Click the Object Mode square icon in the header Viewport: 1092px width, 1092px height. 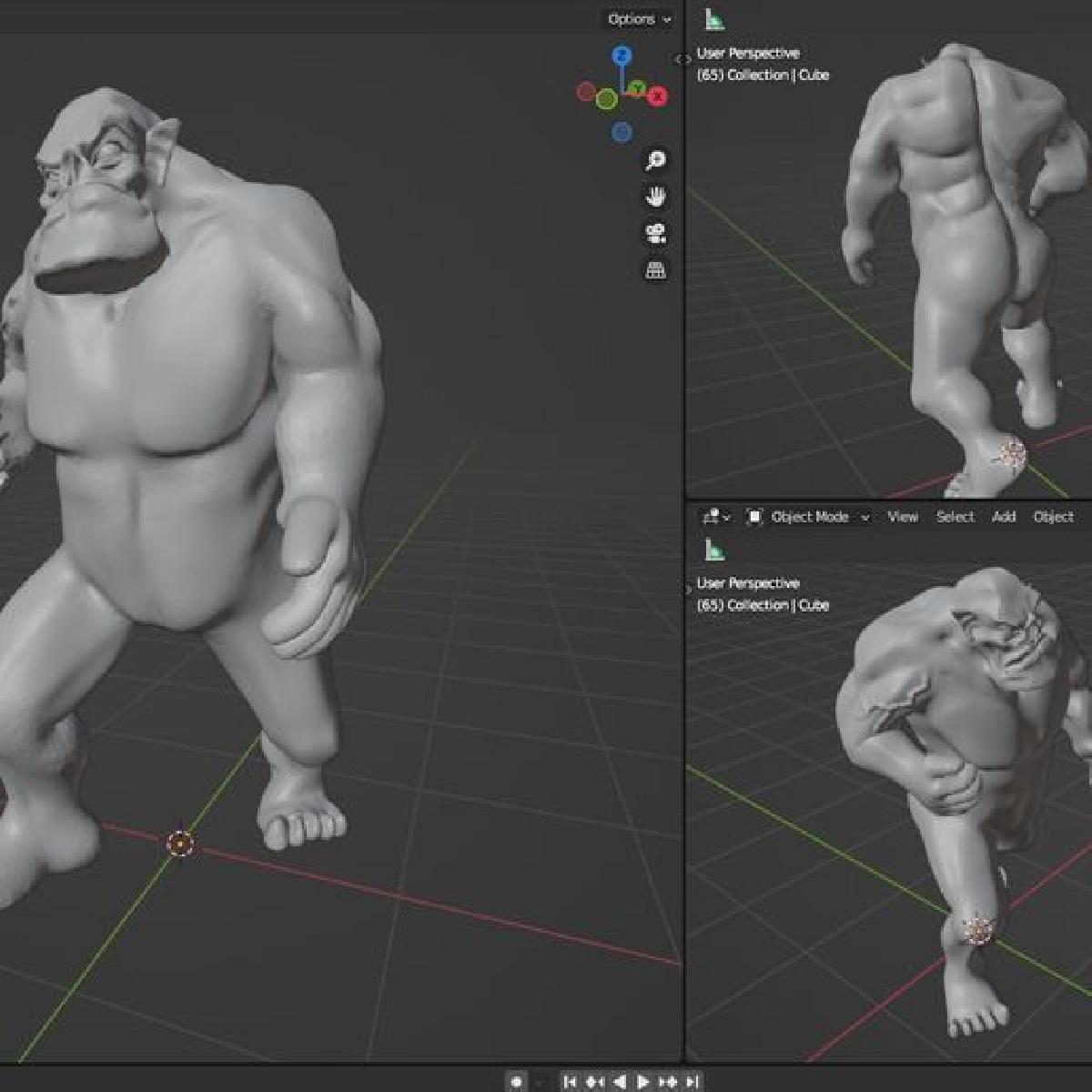[754, 517]
